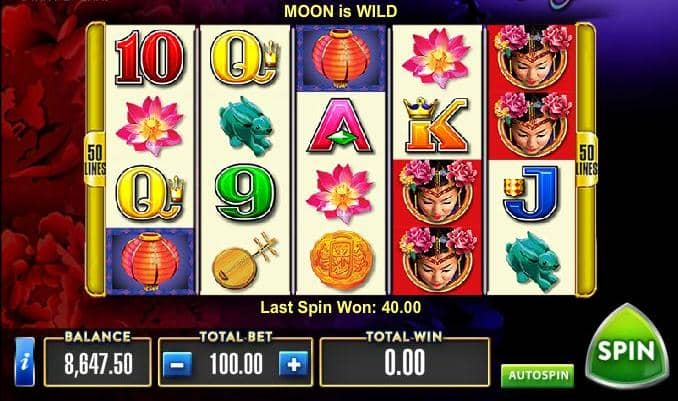678x401 pixels.
Task: Tap the golden mooncake coin symbol
Action: [x=341, y=260]
